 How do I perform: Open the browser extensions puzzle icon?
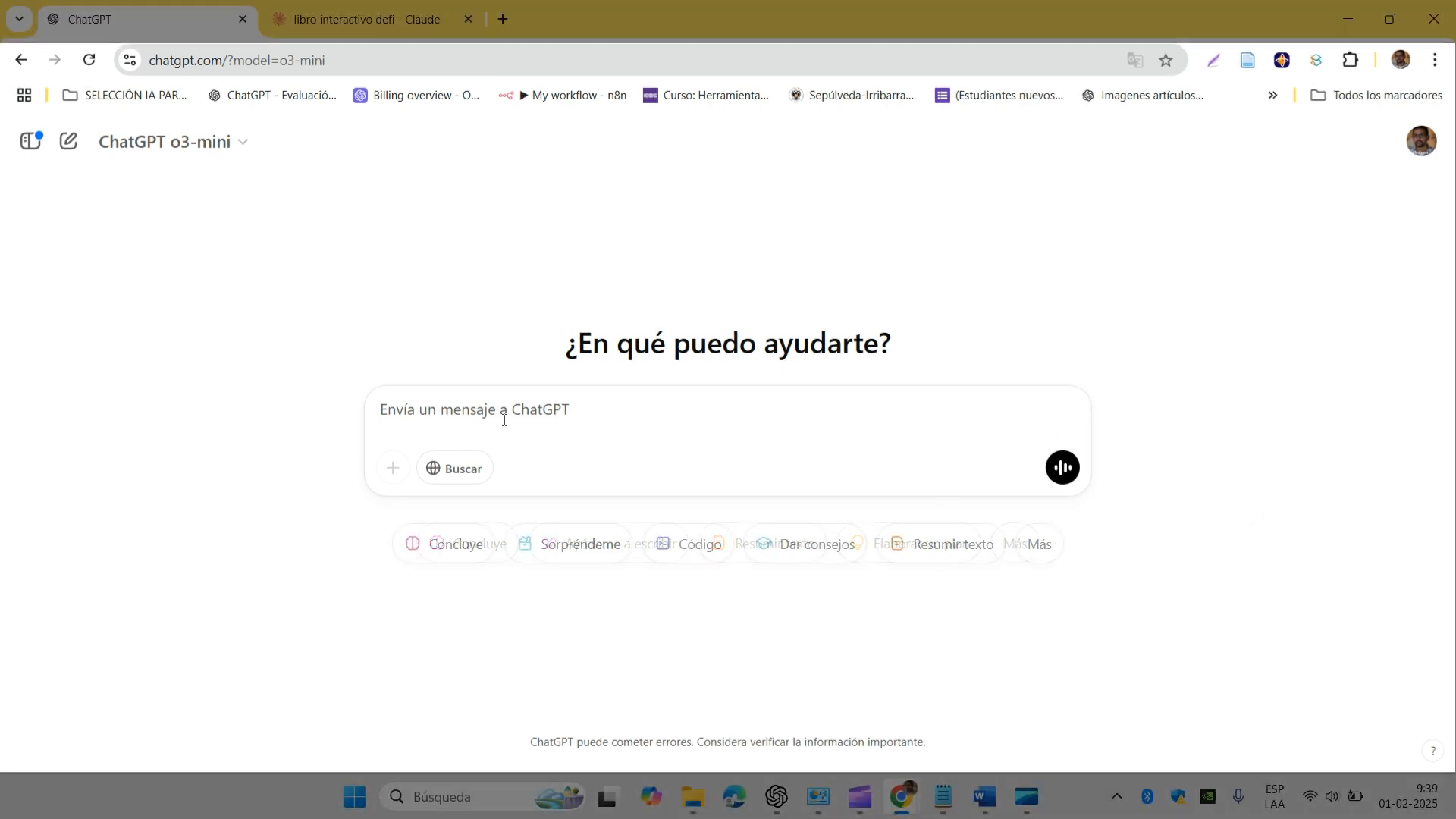click(1350, 60)
